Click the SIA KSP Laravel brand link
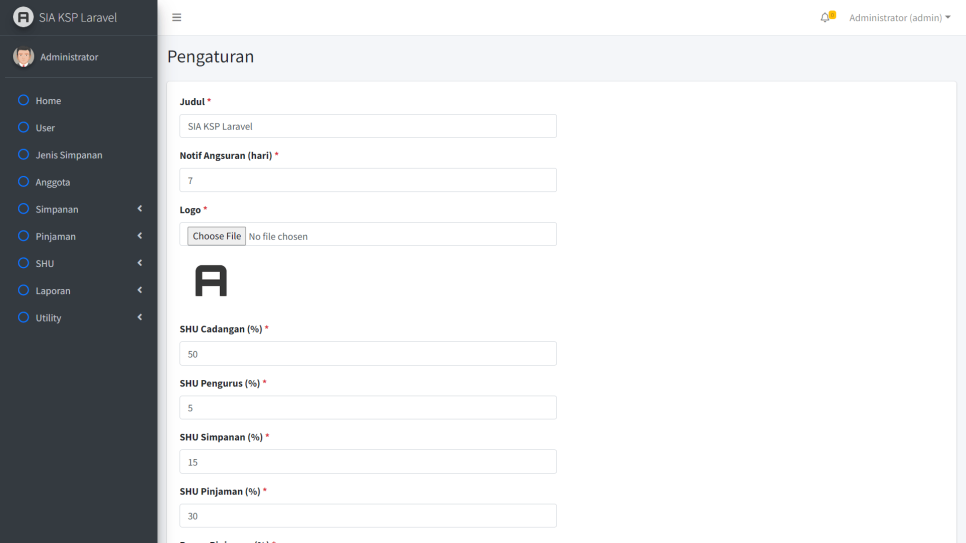 point(78,18)
